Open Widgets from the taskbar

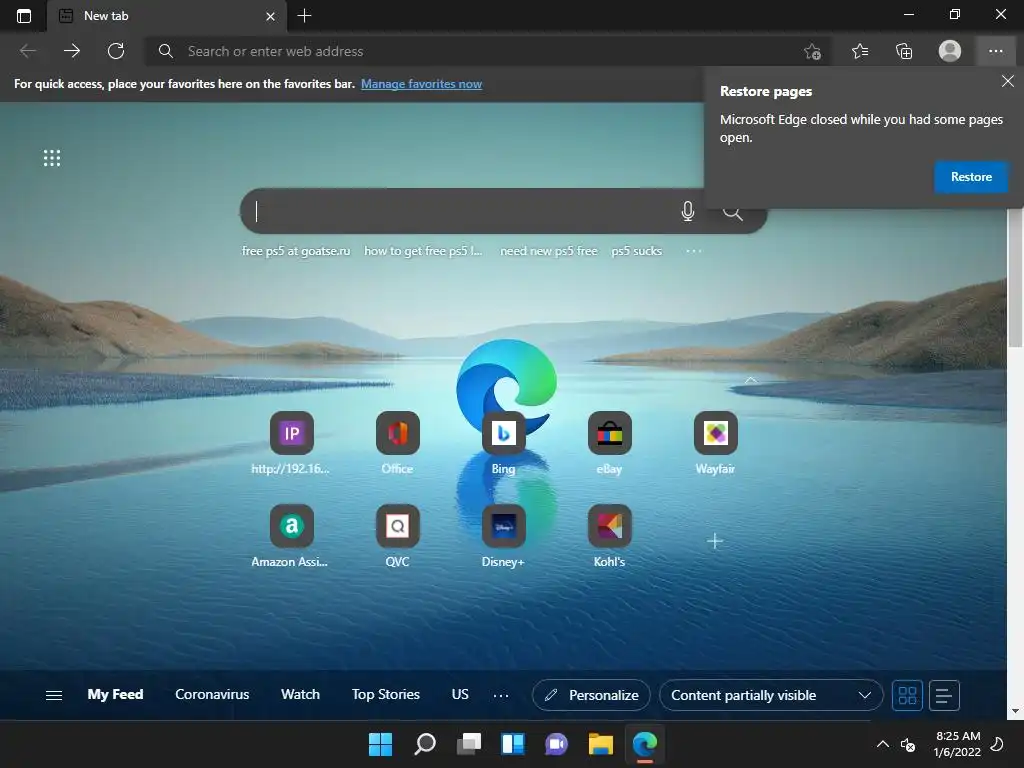point(513,744)
